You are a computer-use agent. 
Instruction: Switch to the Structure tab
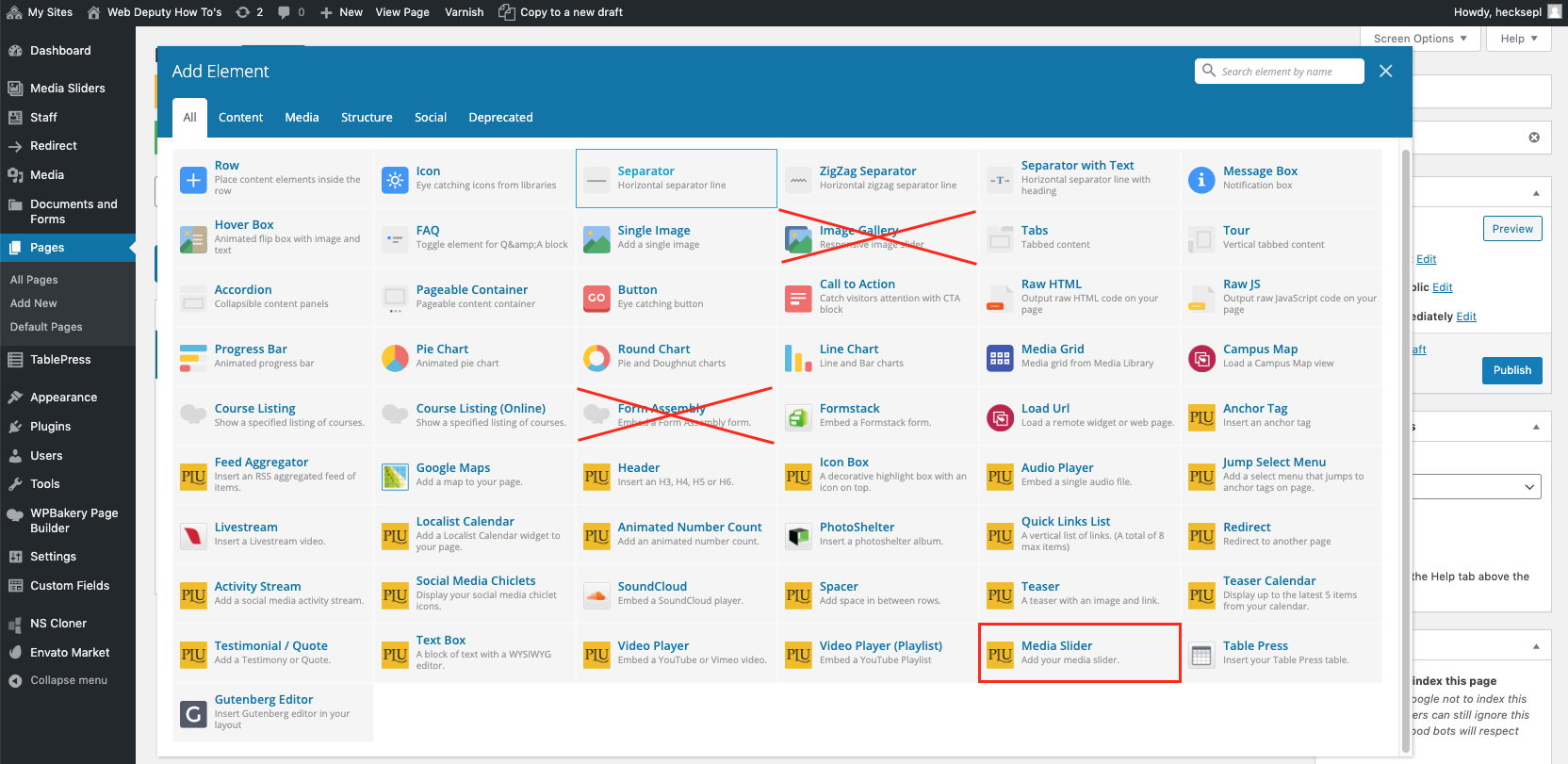(367, 118)
